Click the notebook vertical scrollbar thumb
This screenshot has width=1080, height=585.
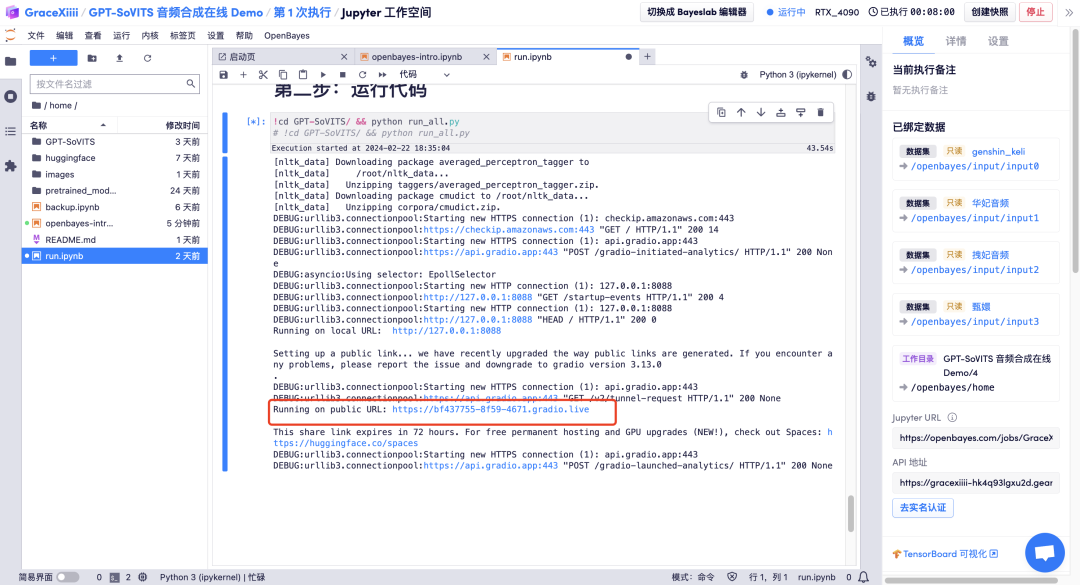click(851, 513)
